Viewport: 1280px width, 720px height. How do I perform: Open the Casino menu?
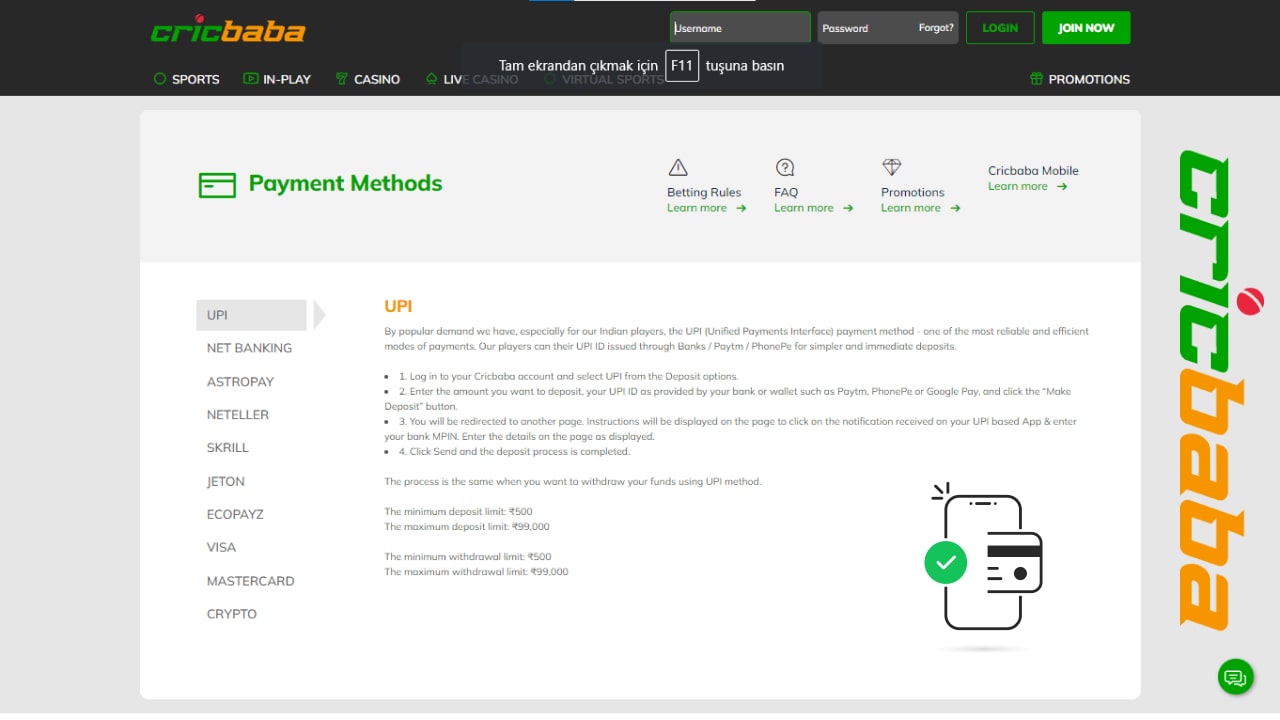(x=377, y=79)
